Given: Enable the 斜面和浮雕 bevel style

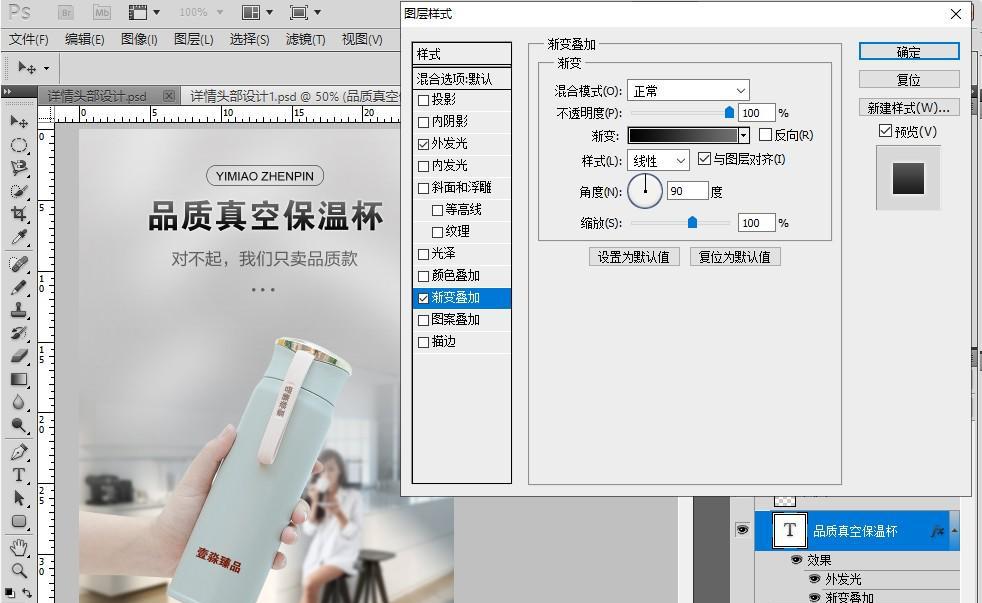Looking at the screenshot, I should (x=423, y=188).
